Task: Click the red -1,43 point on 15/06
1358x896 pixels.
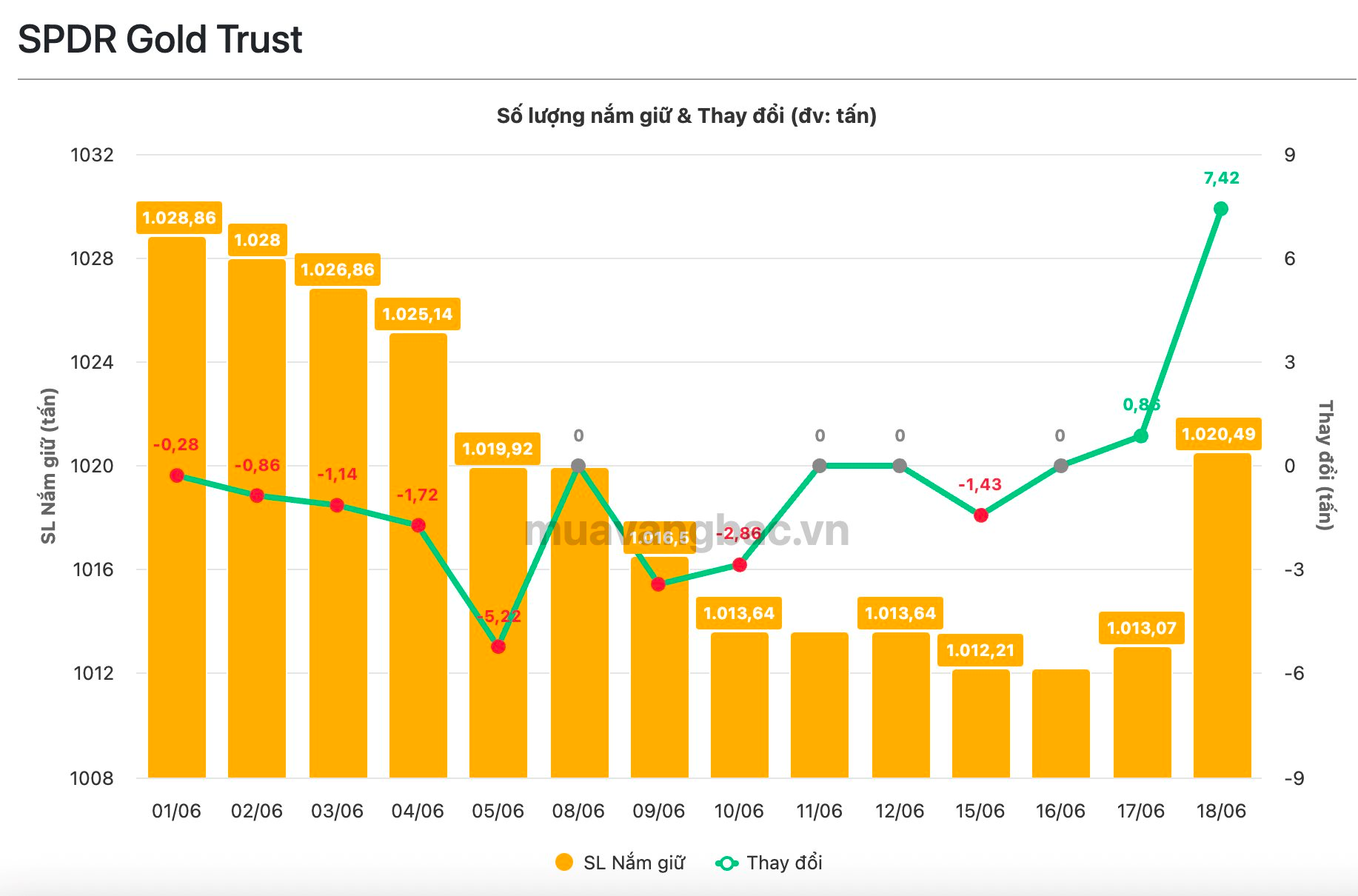Action: [x=980, y=515]
